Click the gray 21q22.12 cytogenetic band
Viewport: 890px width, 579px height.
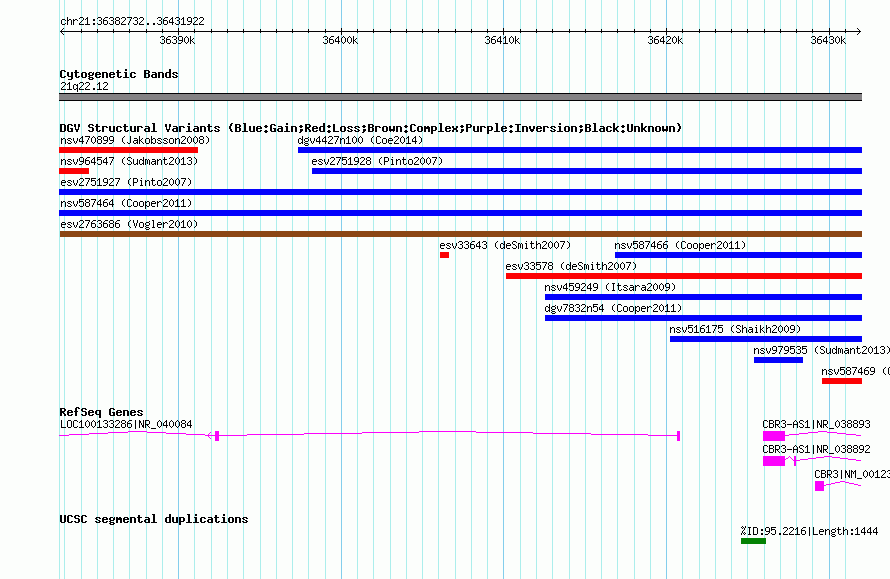tap(460, 97)
